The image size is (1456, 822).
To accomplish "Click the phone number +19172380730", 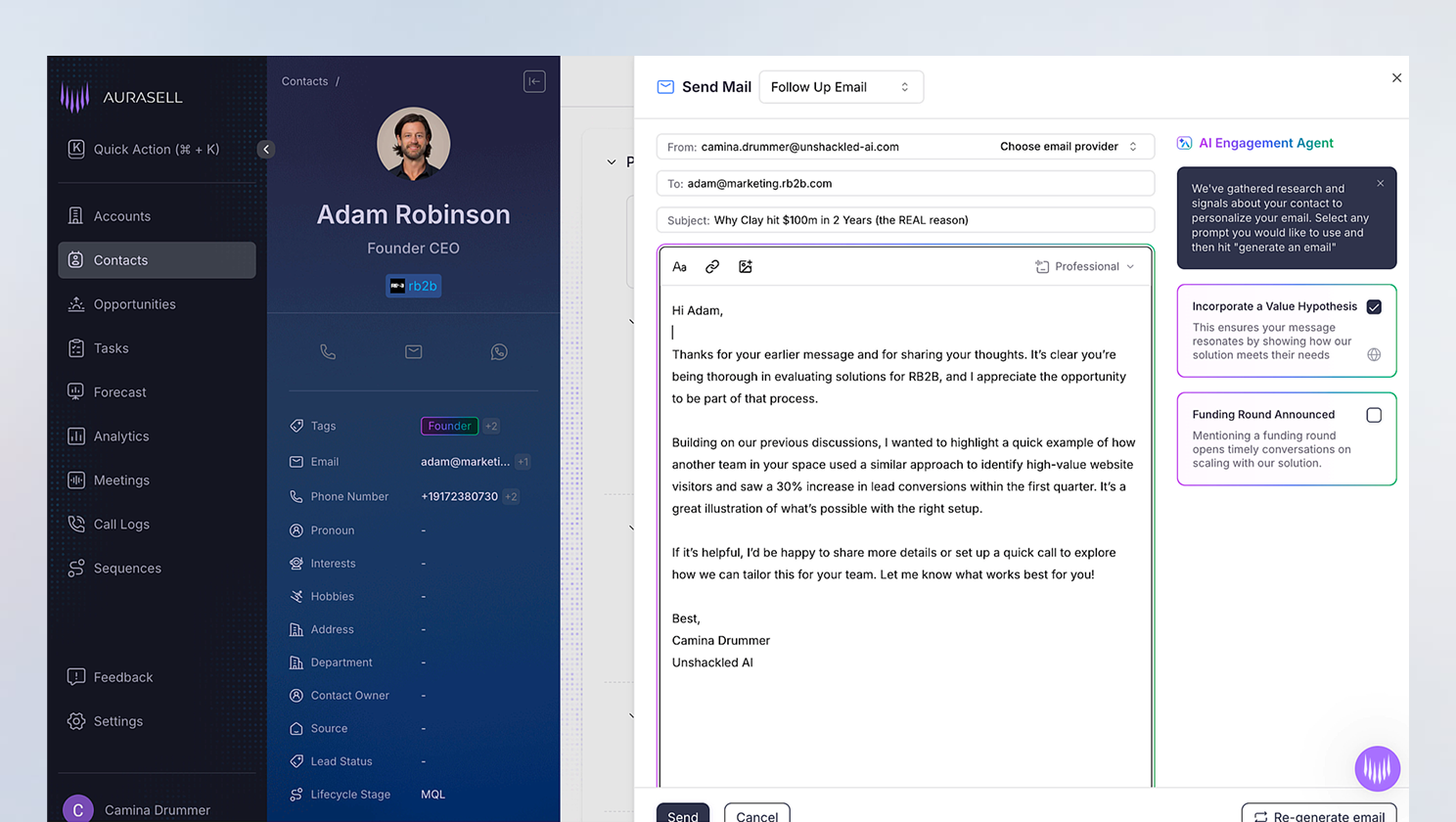I will point(459,497).
